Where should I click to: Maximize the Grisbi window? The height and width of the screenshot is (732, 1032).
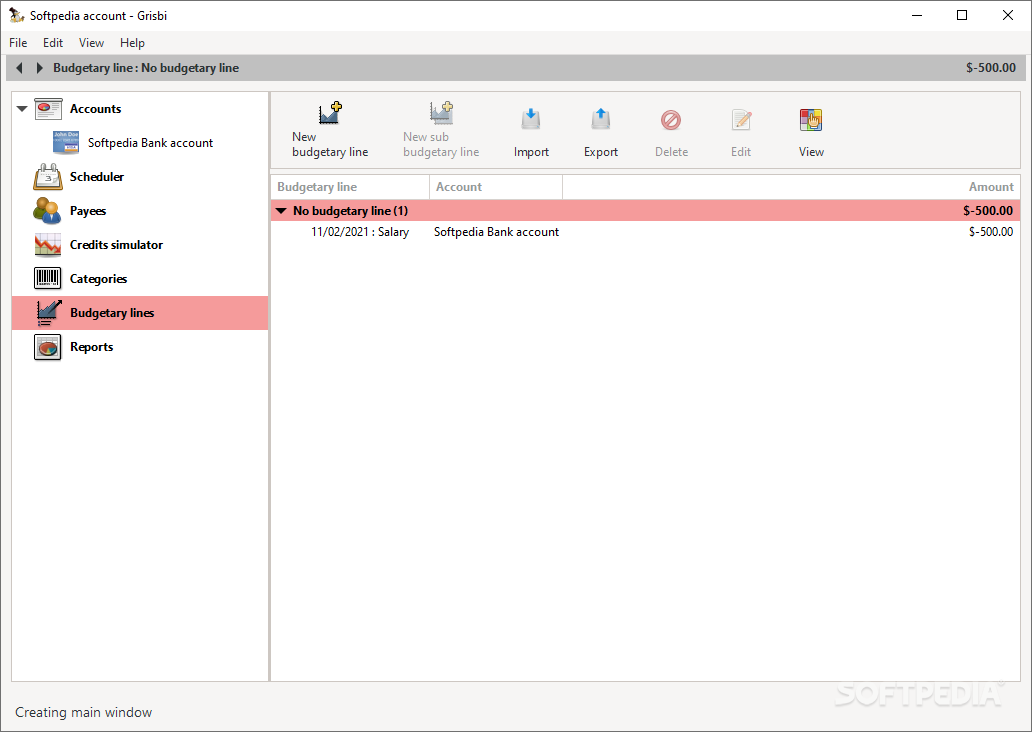(962, 15)
